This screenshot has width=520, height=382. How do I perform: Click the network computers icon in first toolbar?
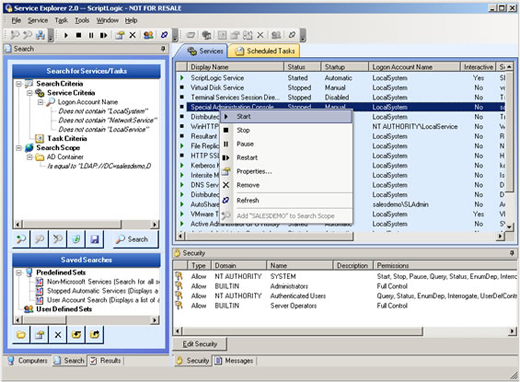(40, 35)
